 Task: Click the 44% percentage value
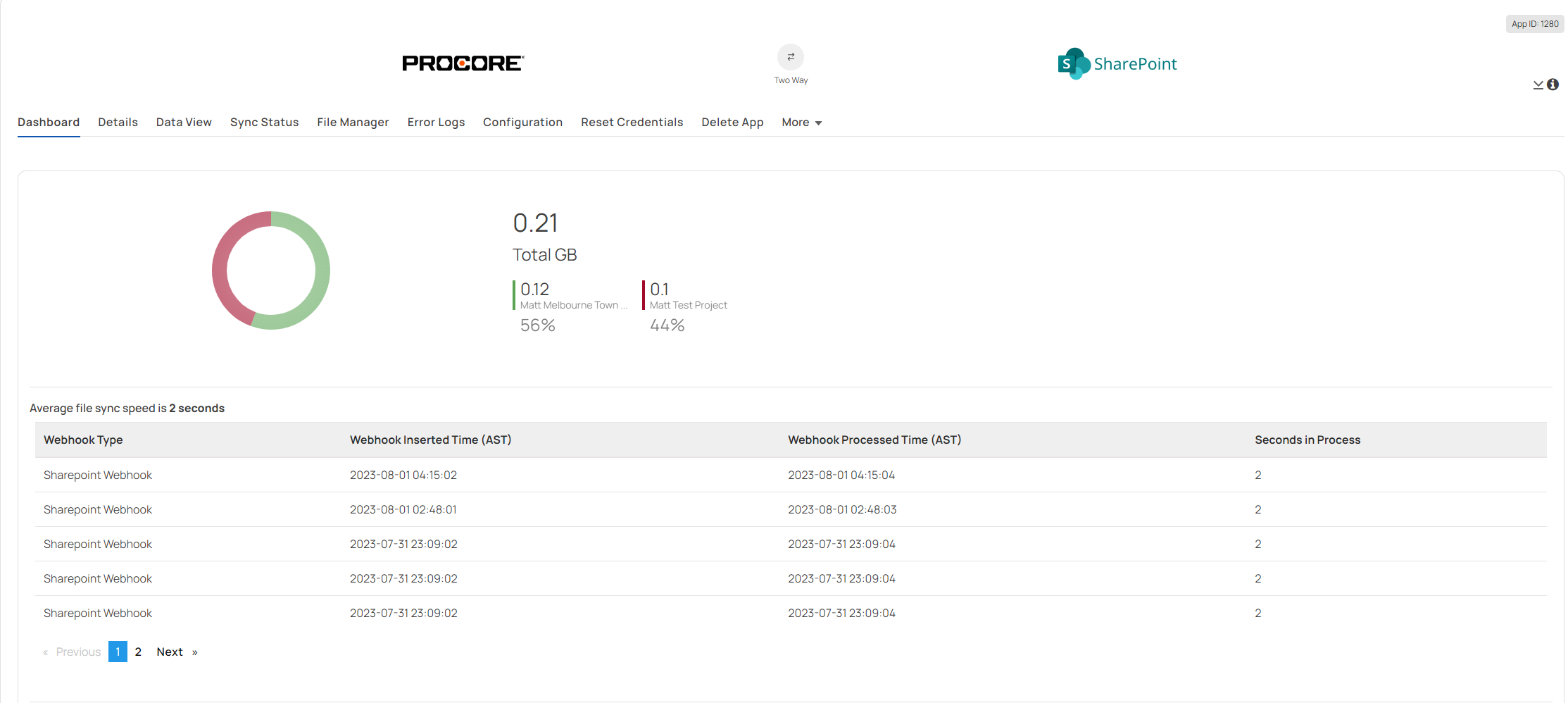coord(667,325)
